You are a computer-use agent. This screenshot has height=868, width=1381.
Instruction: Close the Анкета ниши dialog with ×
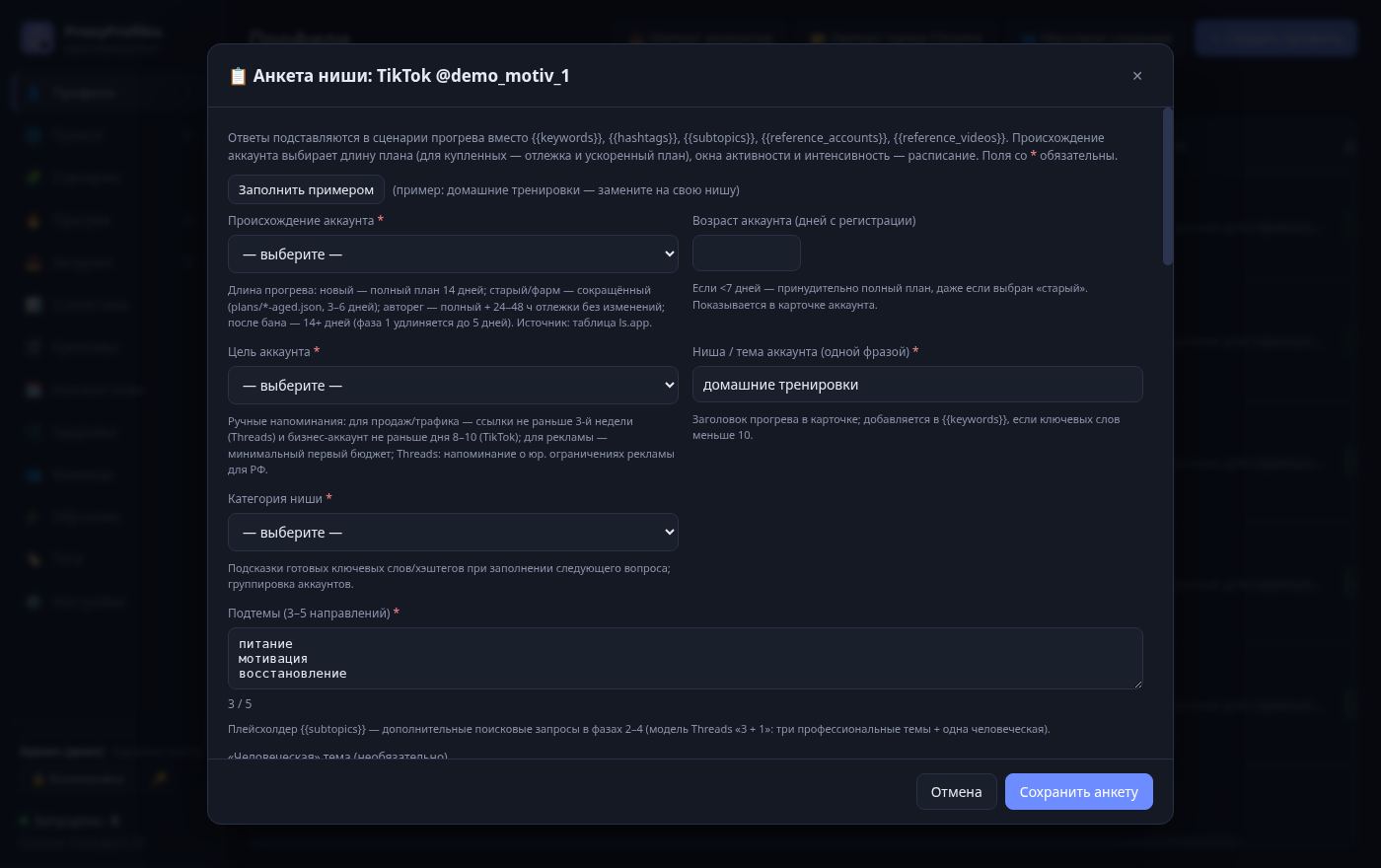point(1137,76)
